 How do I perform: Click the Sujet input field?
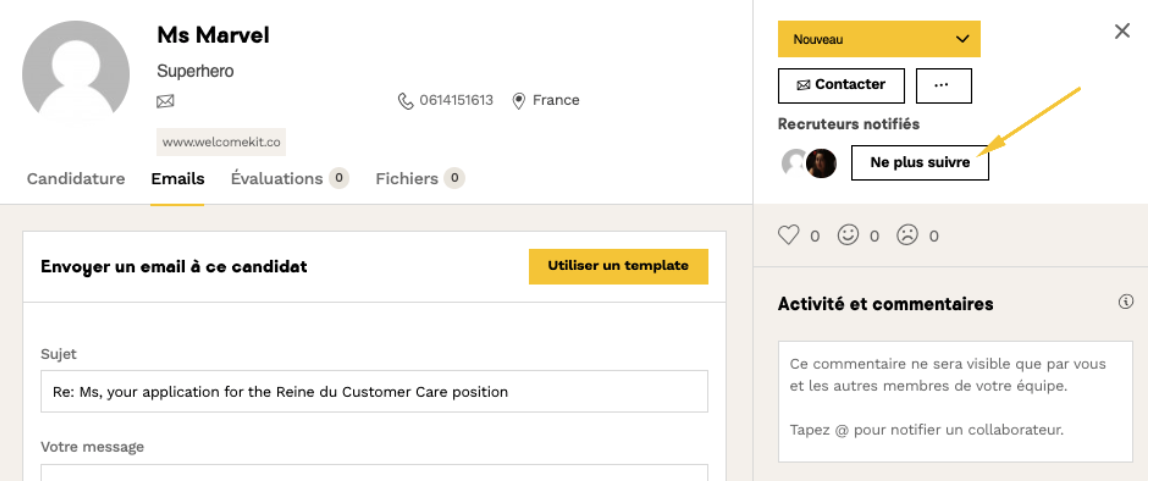[374, 392]
